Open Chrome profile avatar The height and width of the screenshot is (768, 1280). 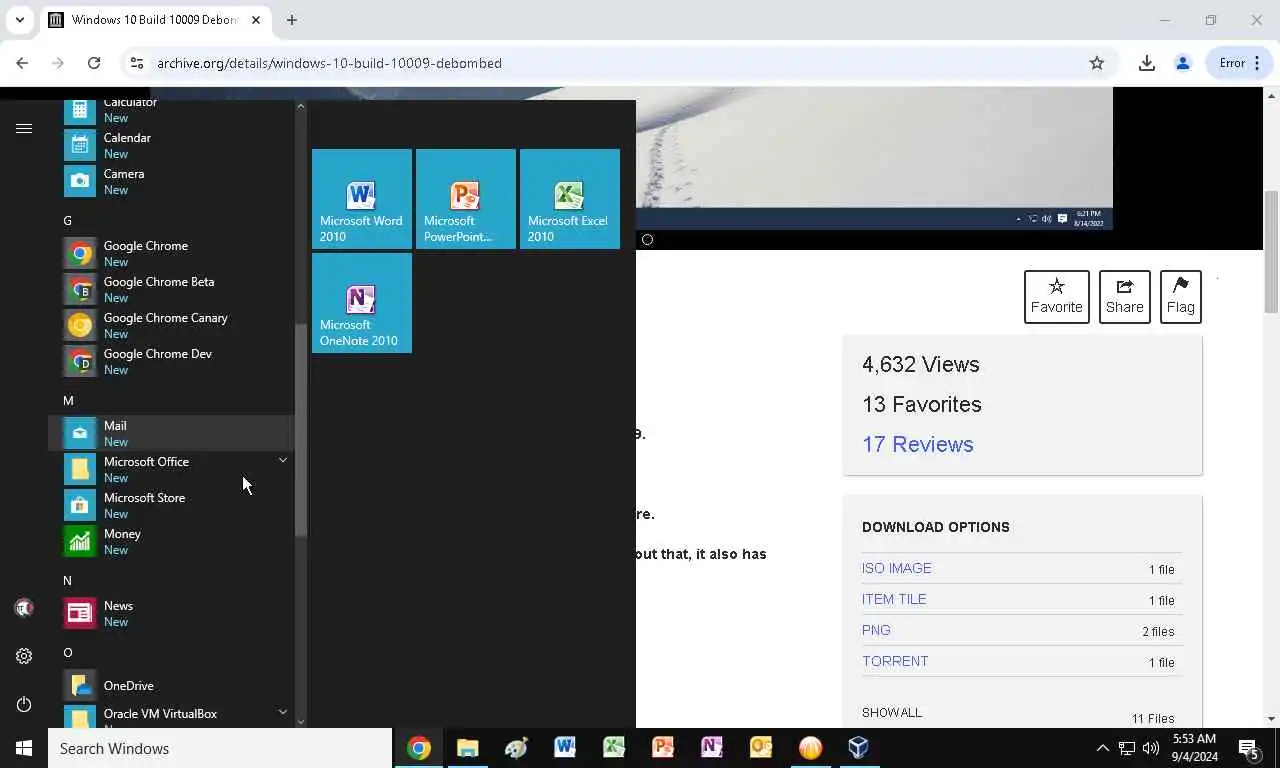tap(1183, 63)
